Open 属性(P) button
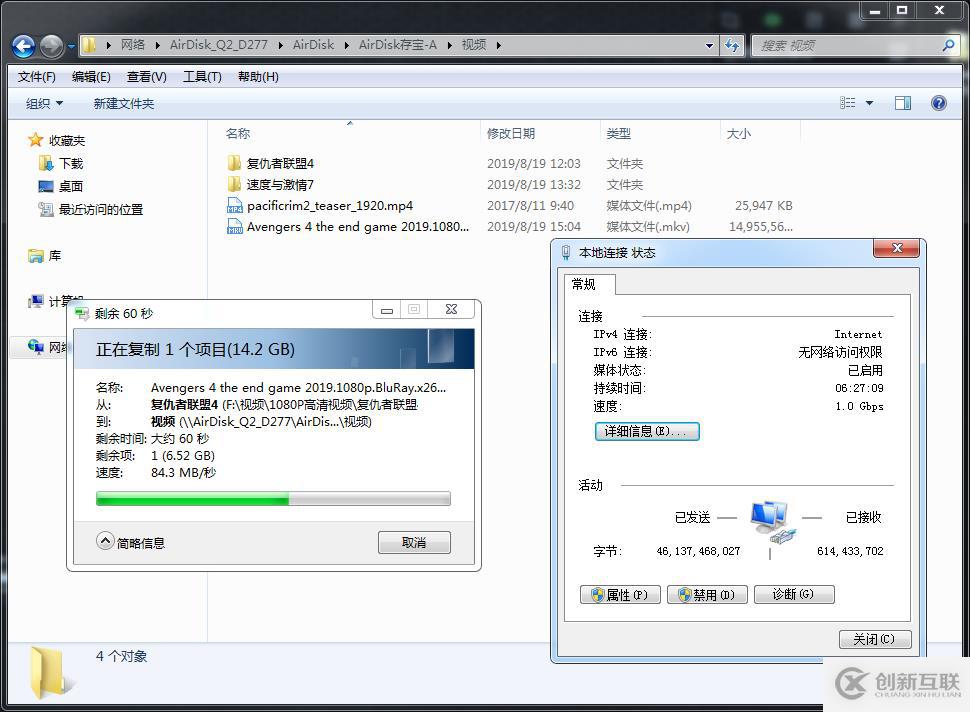The width and height of the screenshot is (970, 712). tap(620, 594)
